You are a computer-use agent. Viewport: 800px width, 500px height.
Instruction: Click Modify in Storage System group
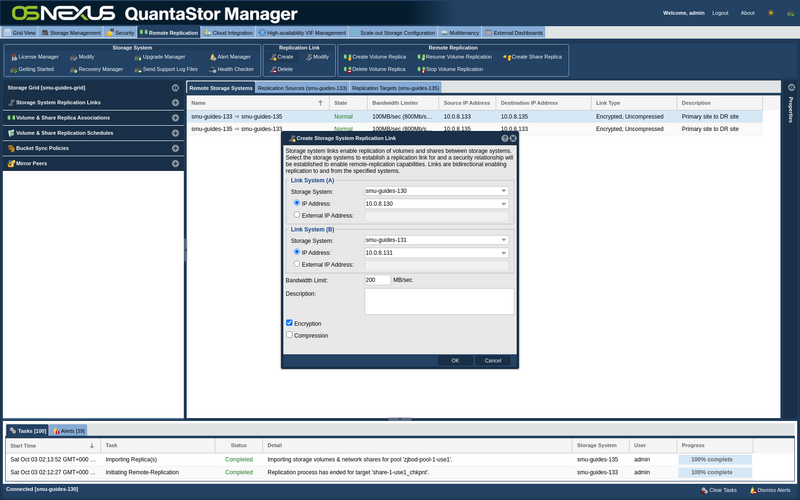click(x=82, y=57)
